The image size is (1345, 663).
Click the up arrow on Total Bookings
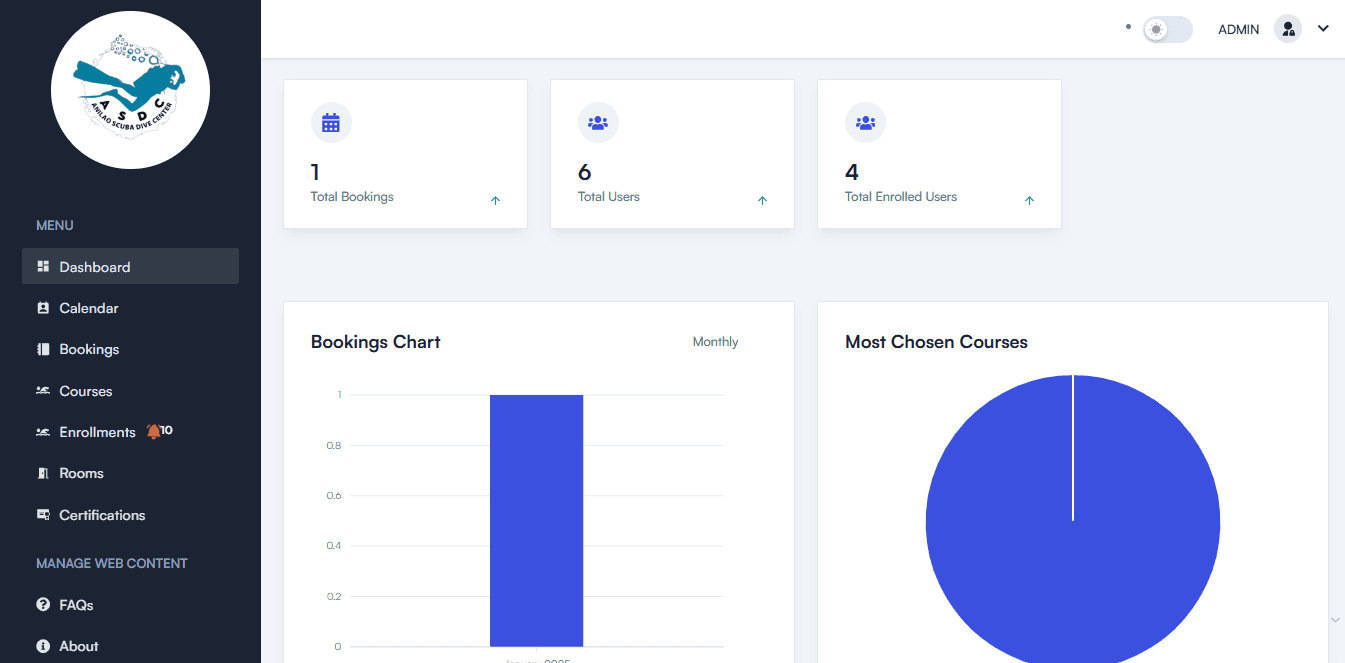tap(495, 201)
